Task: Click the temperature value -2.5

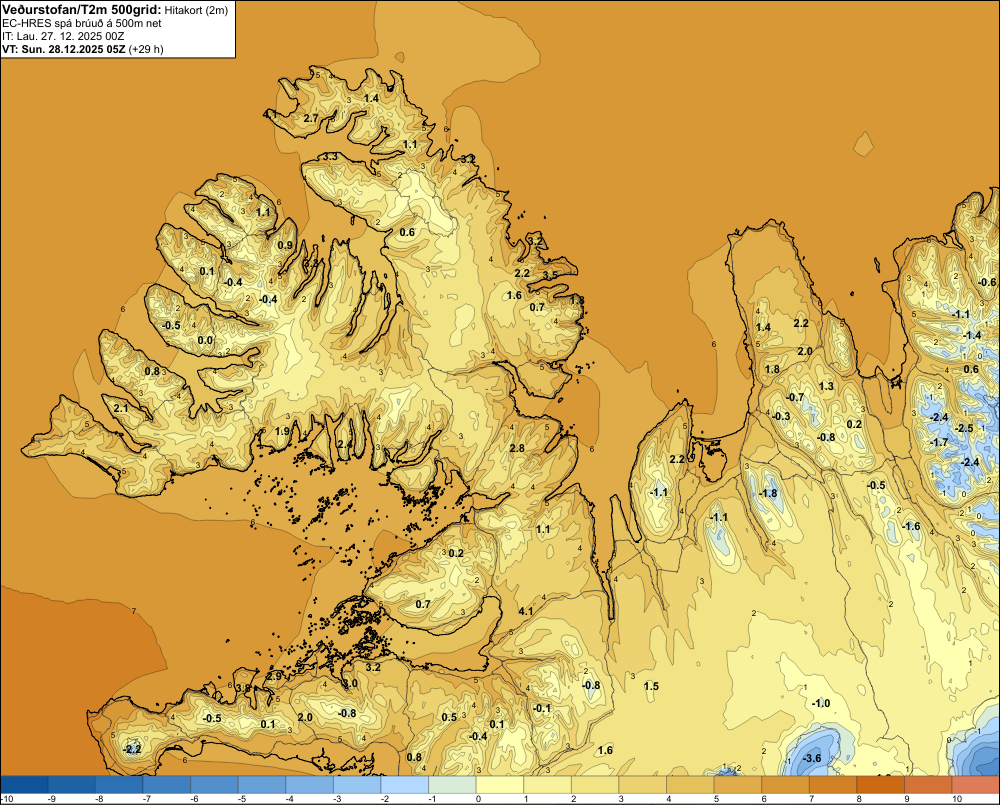Action: [x=965, y=429]
